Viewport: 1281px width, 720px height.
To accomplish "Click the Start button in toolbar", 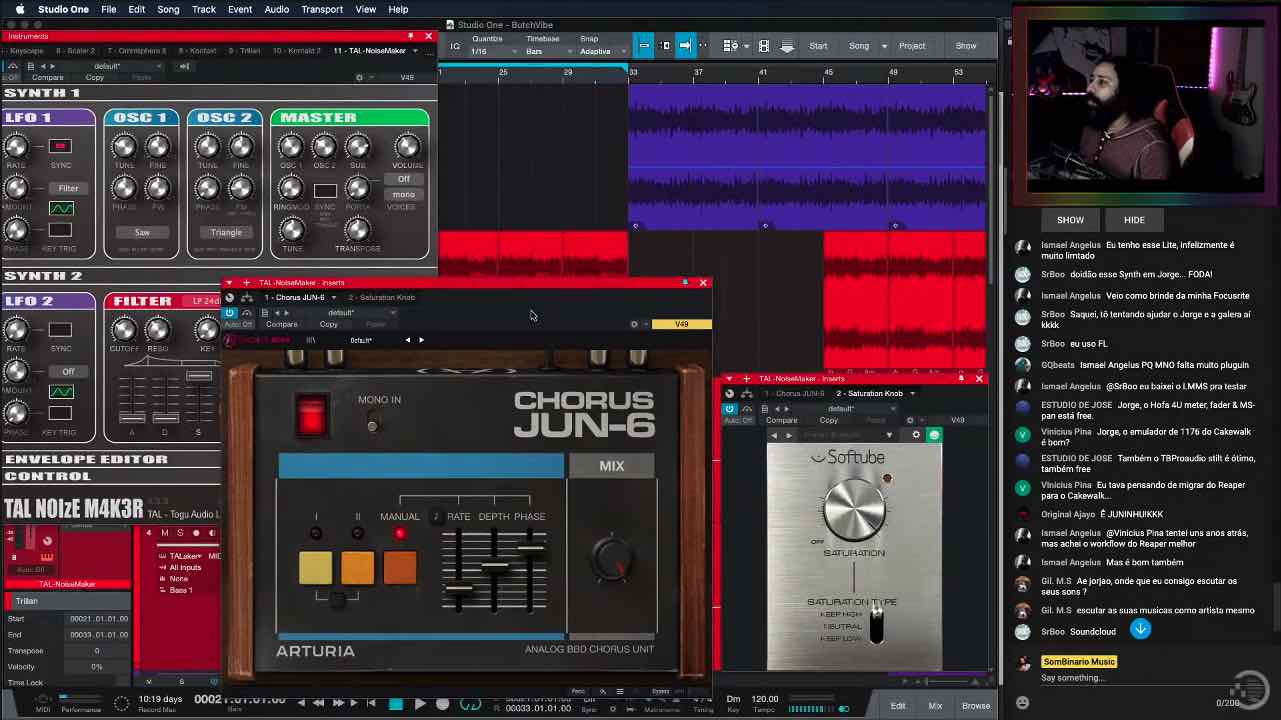I will 818,46.
